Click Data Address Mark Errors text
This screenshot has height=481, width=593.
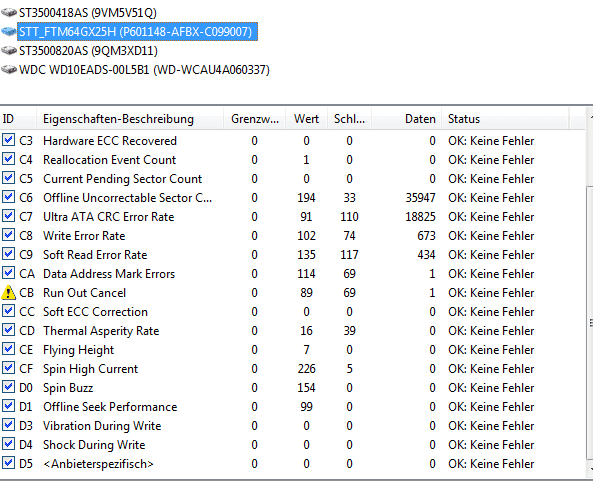(109, 274)
